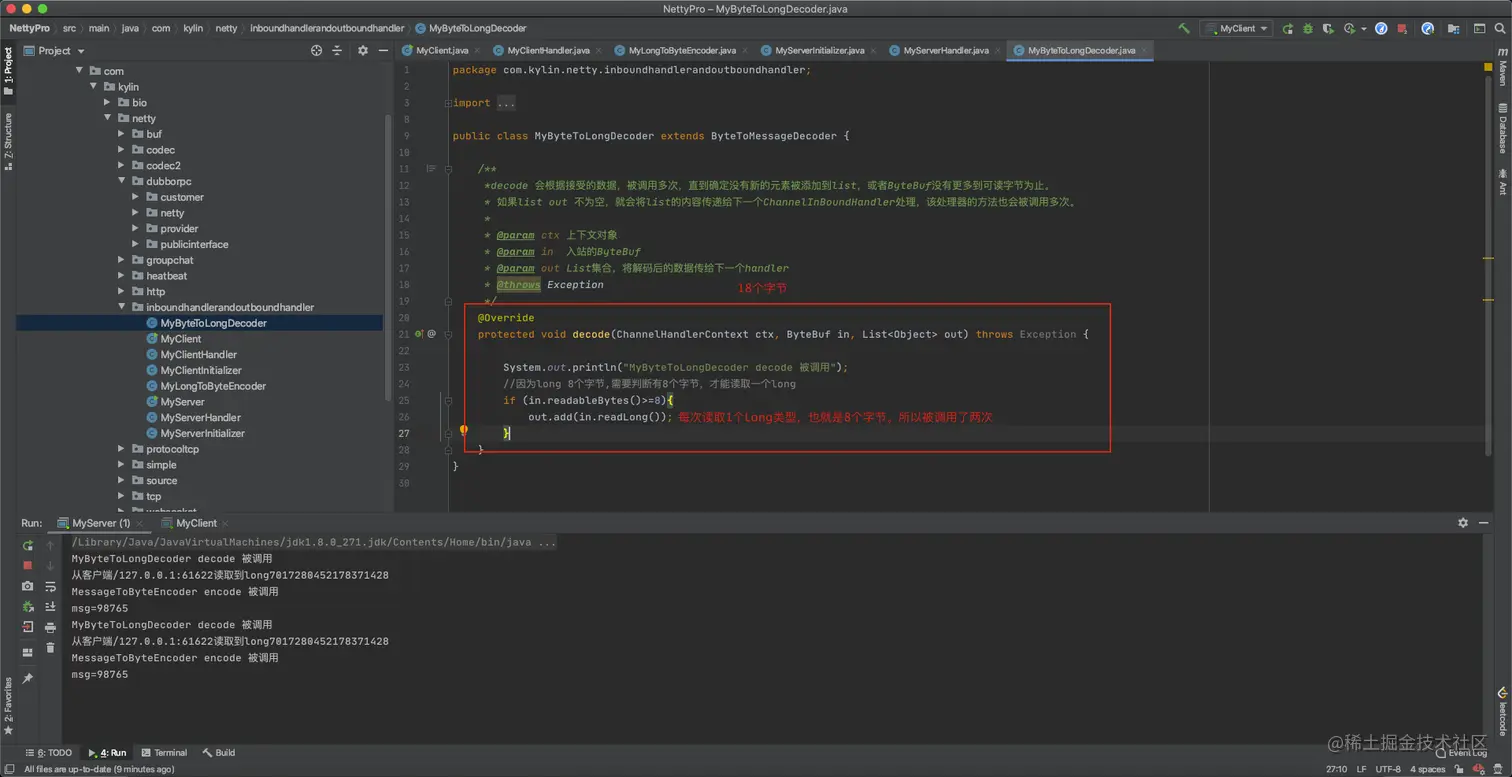This screenshot has height=777, width=1512.
Task: Close the MyByteToLongDecoder.java tab
Action: pos(1144,50)
